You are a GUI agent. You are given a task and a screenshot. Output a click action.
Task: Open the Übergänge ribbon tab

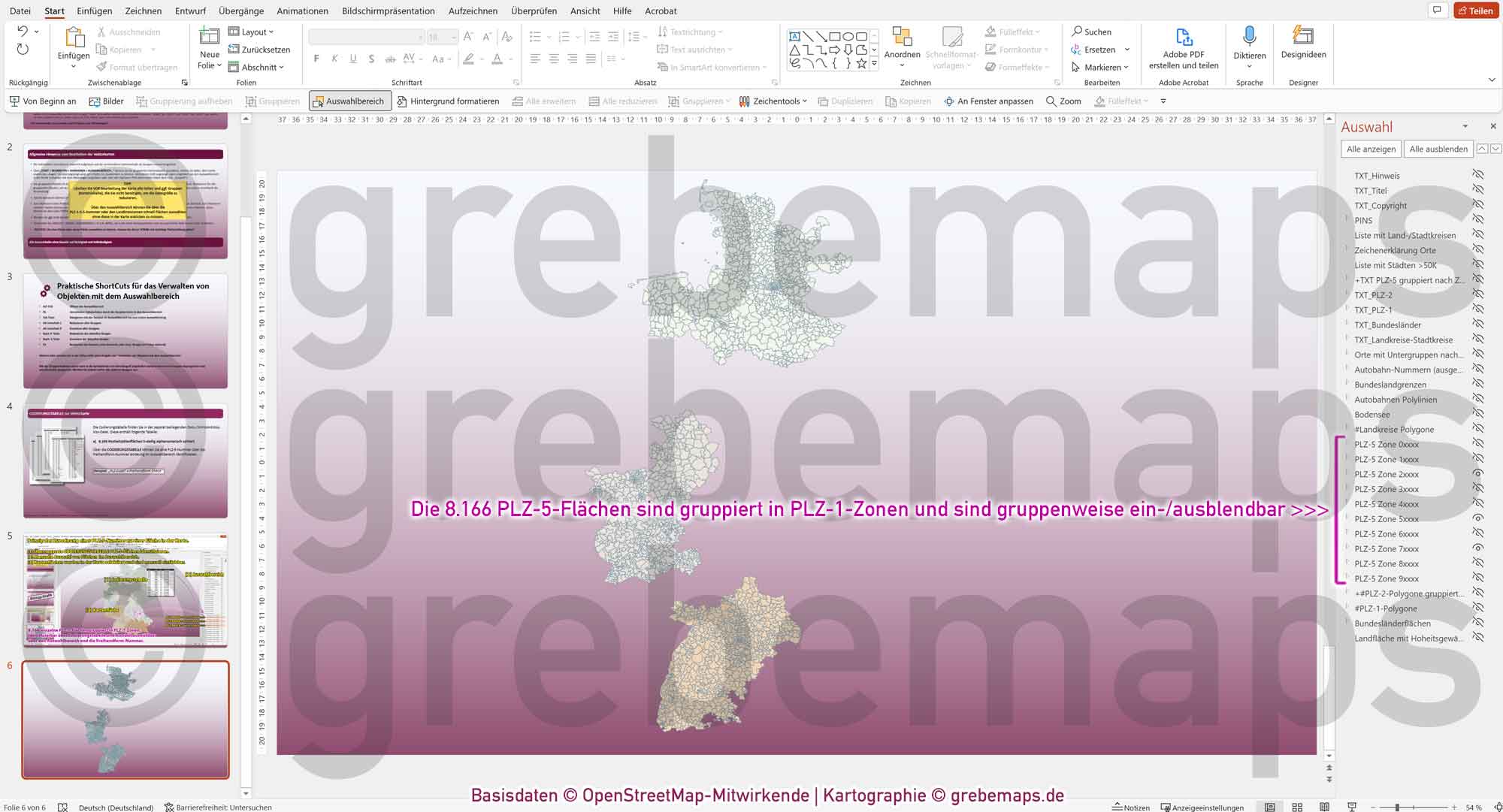[241, 11]
